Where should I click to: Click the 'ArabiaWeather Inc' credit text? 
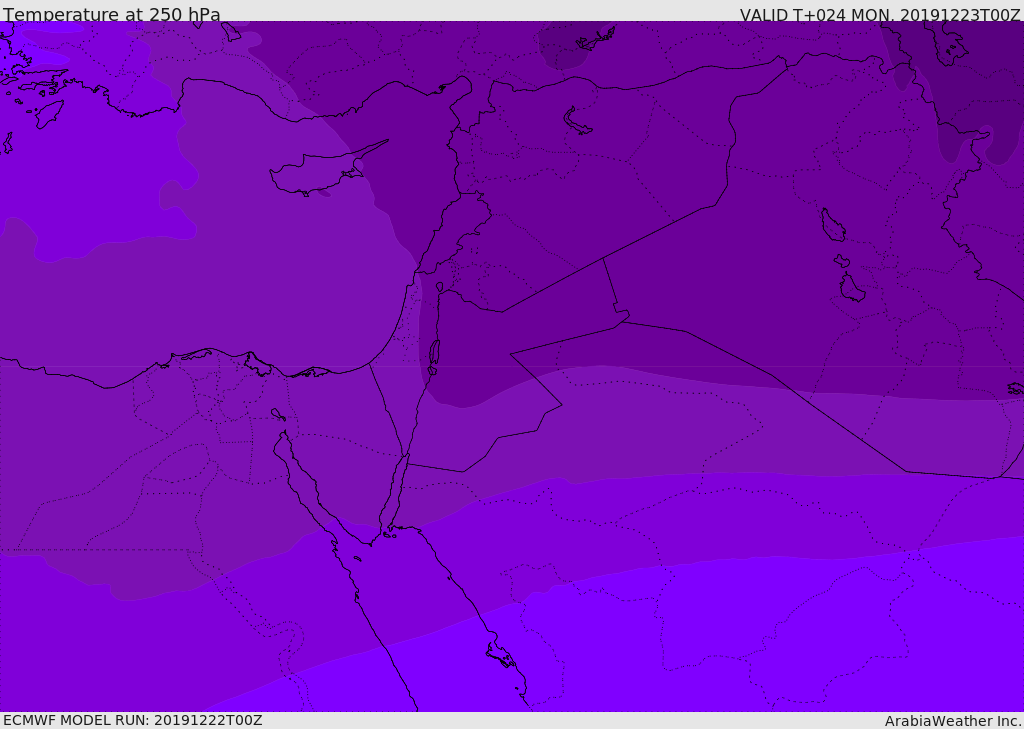(952, 721)
